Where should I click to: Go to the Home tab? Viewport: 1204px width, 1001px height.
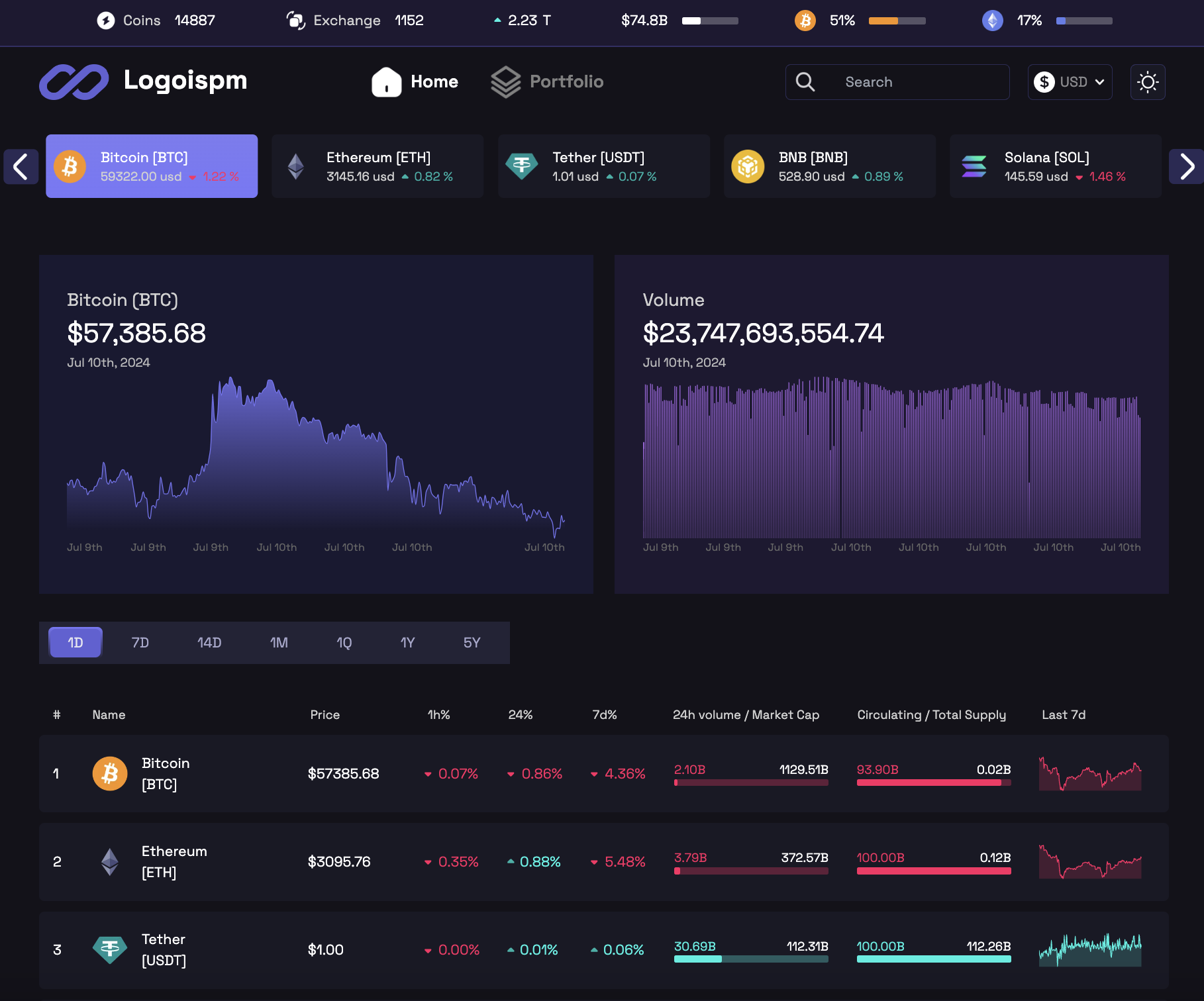point(434,82)
